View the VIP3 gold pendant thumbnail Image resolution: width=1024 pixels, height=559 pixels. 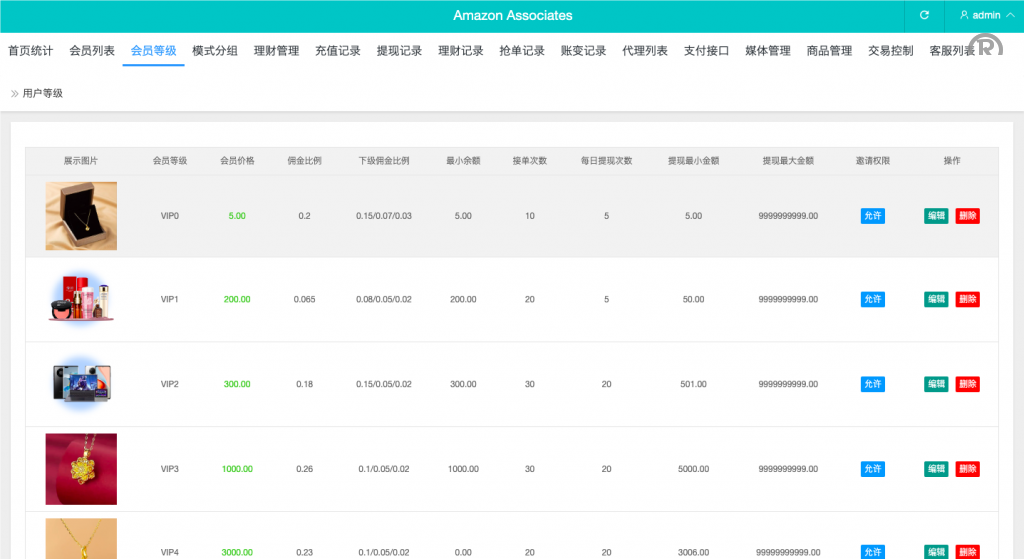coord(81,469)
